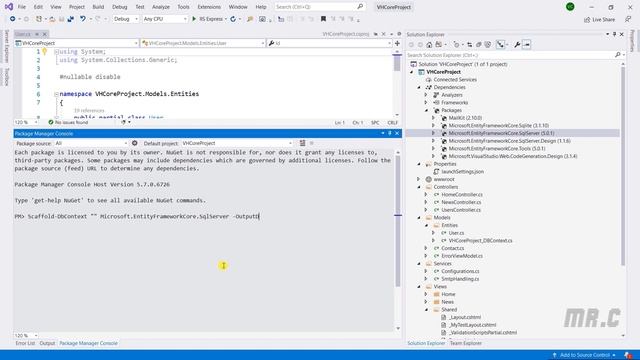The width and height of the screenshot is (640, 360).
Task: Select Microsoft.EntityFrameworkCore.Tools (5.0.1) package
Action: click(x=497, y=149)
